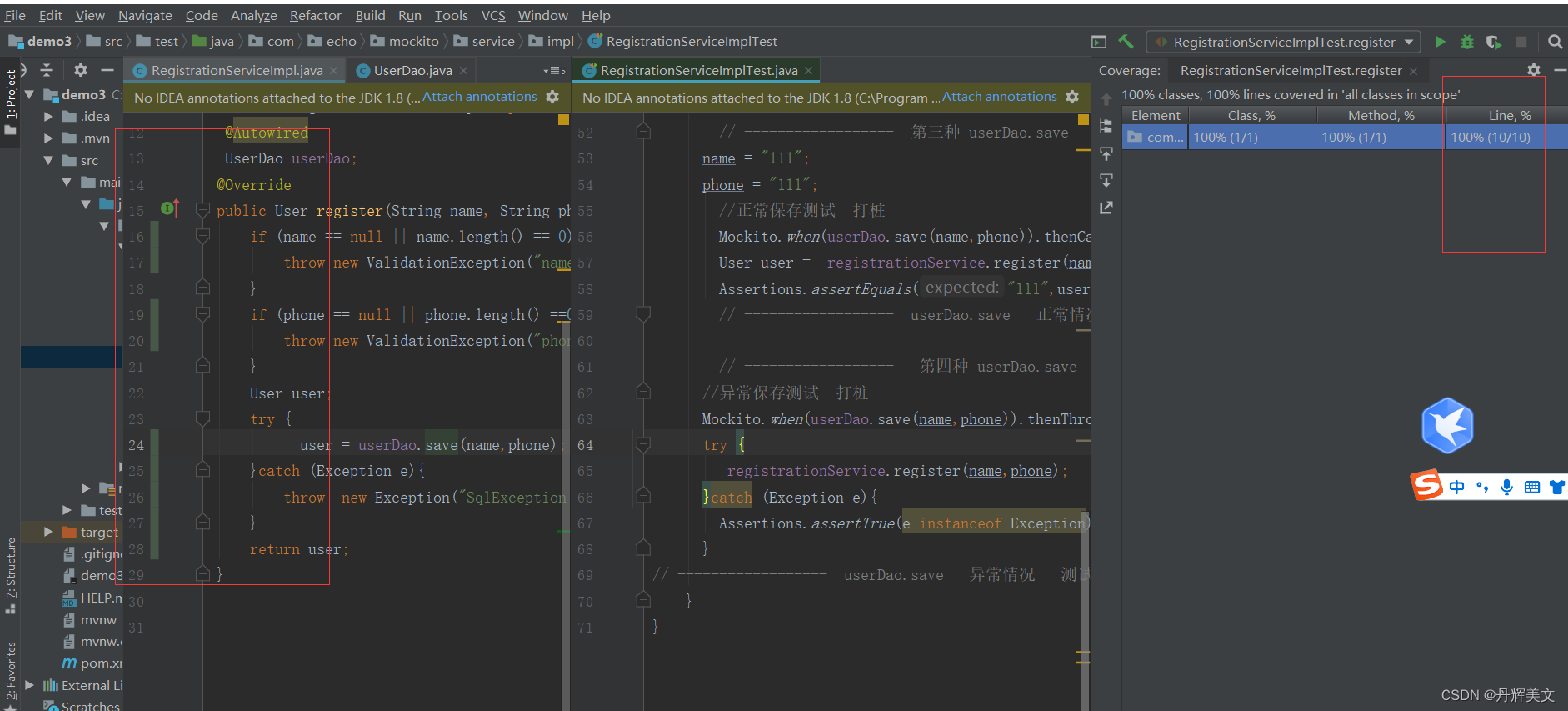Run RegistrationServiceImplTest.register with green play icon
Image resolution: width=1568 pixels, height=711 pixels.
(1440, 42)
